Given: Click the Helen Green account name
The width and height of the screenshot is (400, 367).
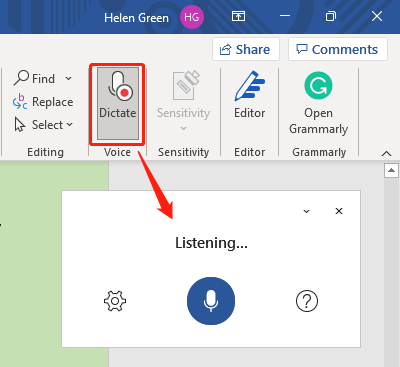Looking at the screenshot, I should click(x=136, y=18).
